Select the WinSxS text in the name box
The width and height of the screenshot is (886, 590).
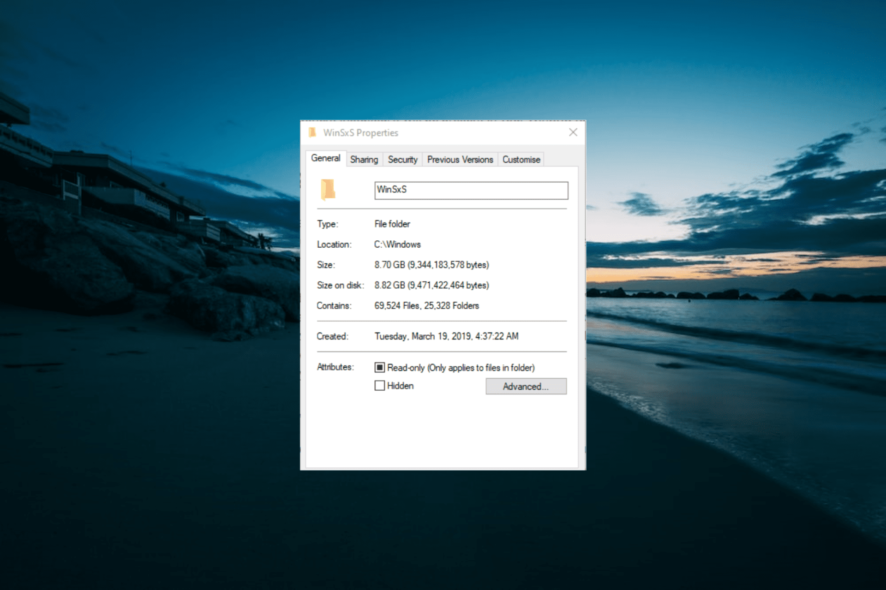[x=392, y=190]
